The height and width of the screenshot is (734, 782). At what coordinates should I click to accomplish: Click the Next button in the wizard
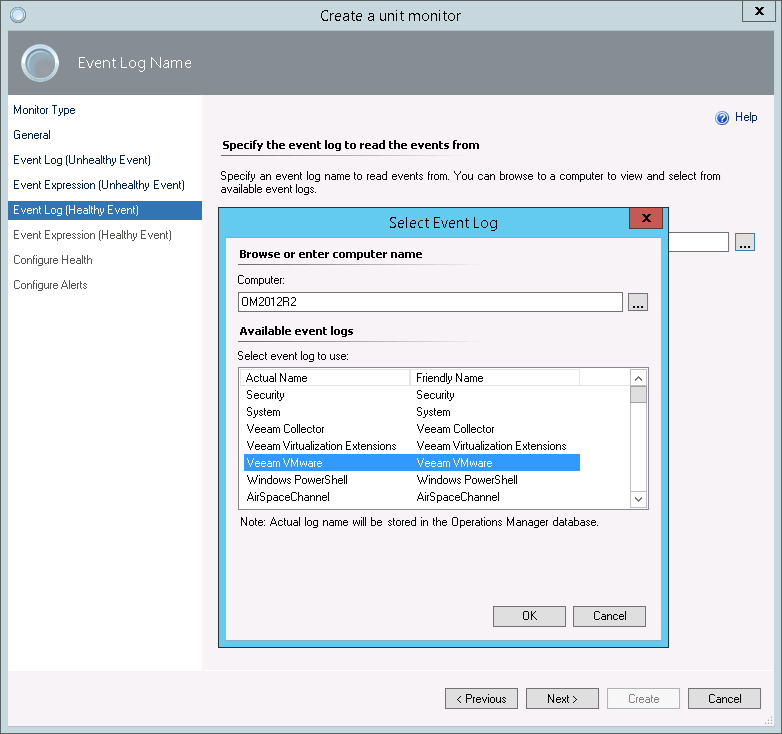(562, 699)
